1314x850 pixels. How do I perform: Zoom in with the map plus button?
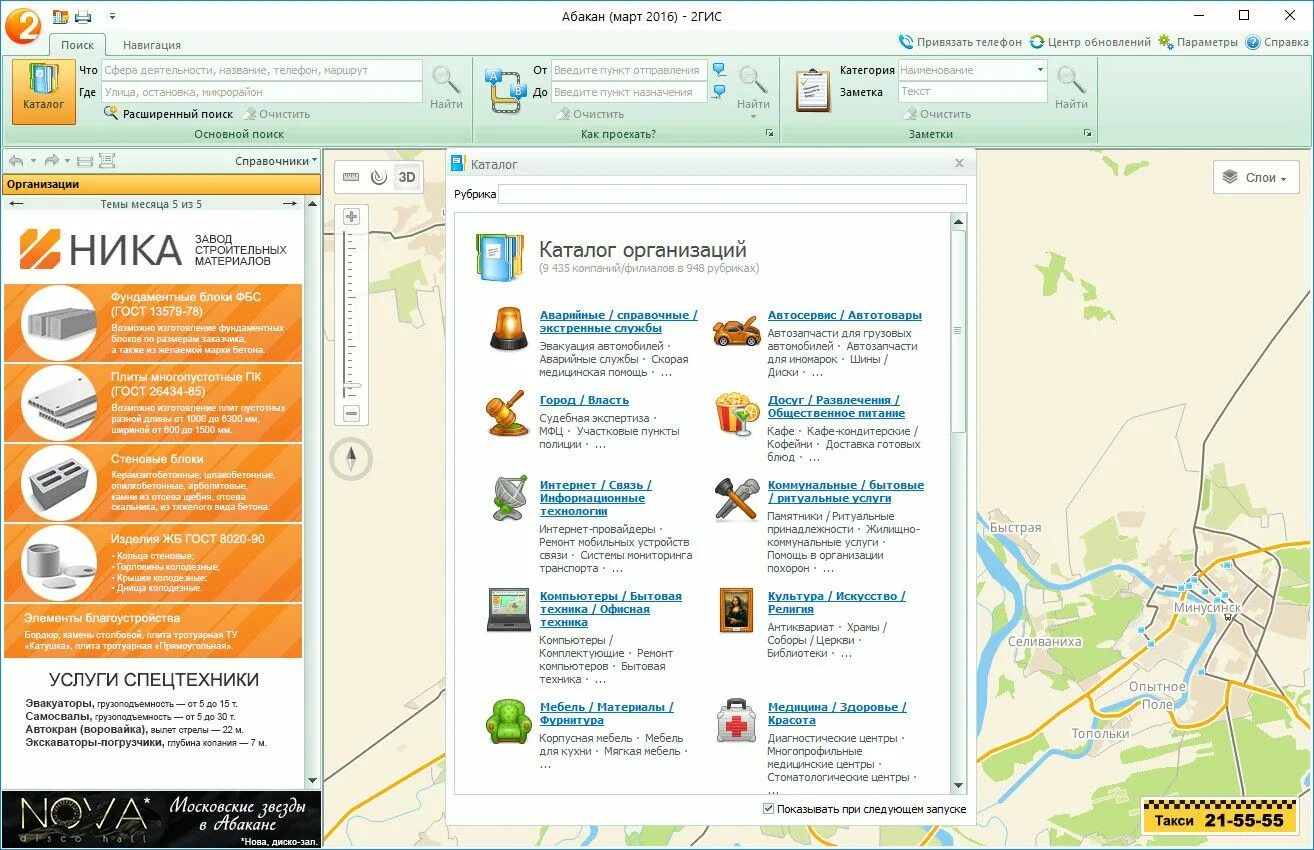point(351,216)
